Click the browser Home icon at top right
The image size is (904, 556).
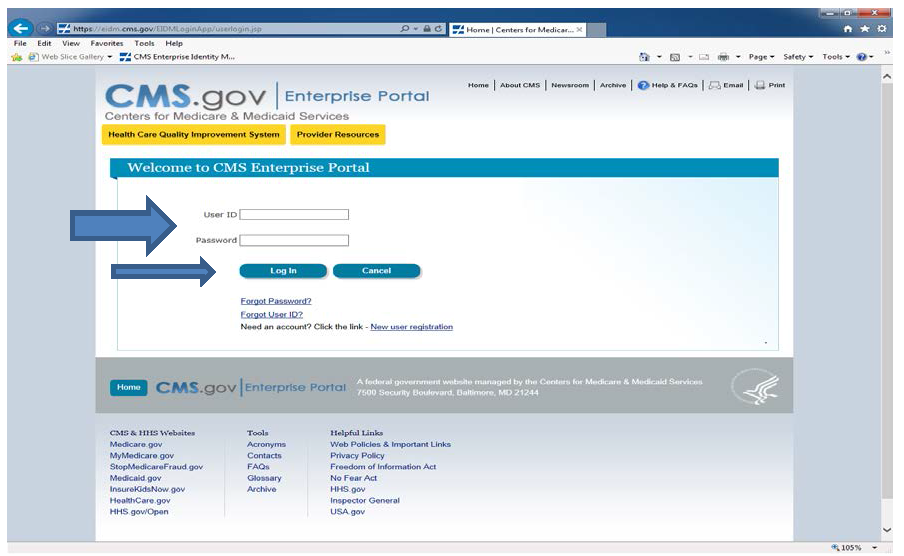click(x=848, y=28)
